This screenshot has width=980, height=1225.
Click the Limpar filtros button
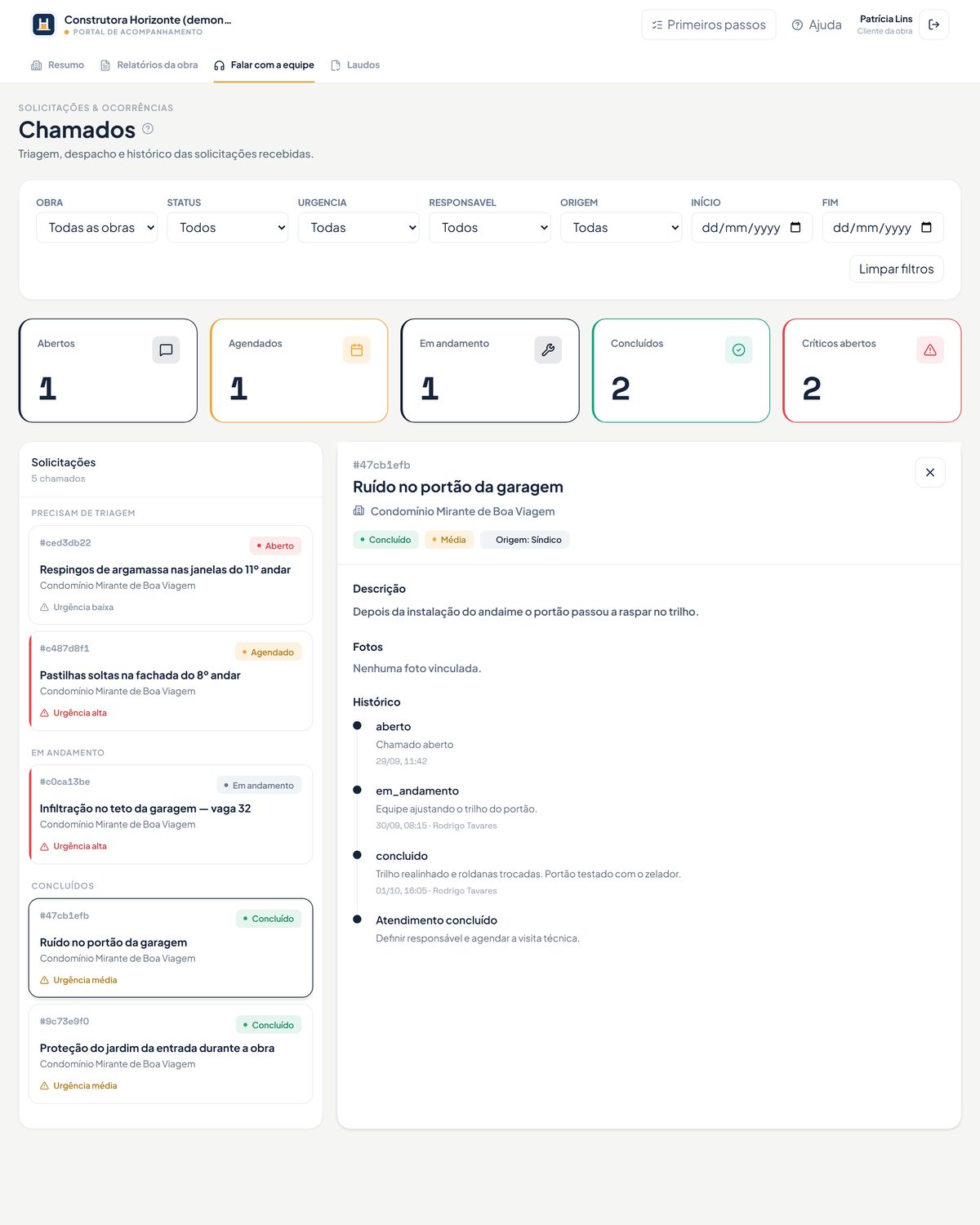[897, 269]
